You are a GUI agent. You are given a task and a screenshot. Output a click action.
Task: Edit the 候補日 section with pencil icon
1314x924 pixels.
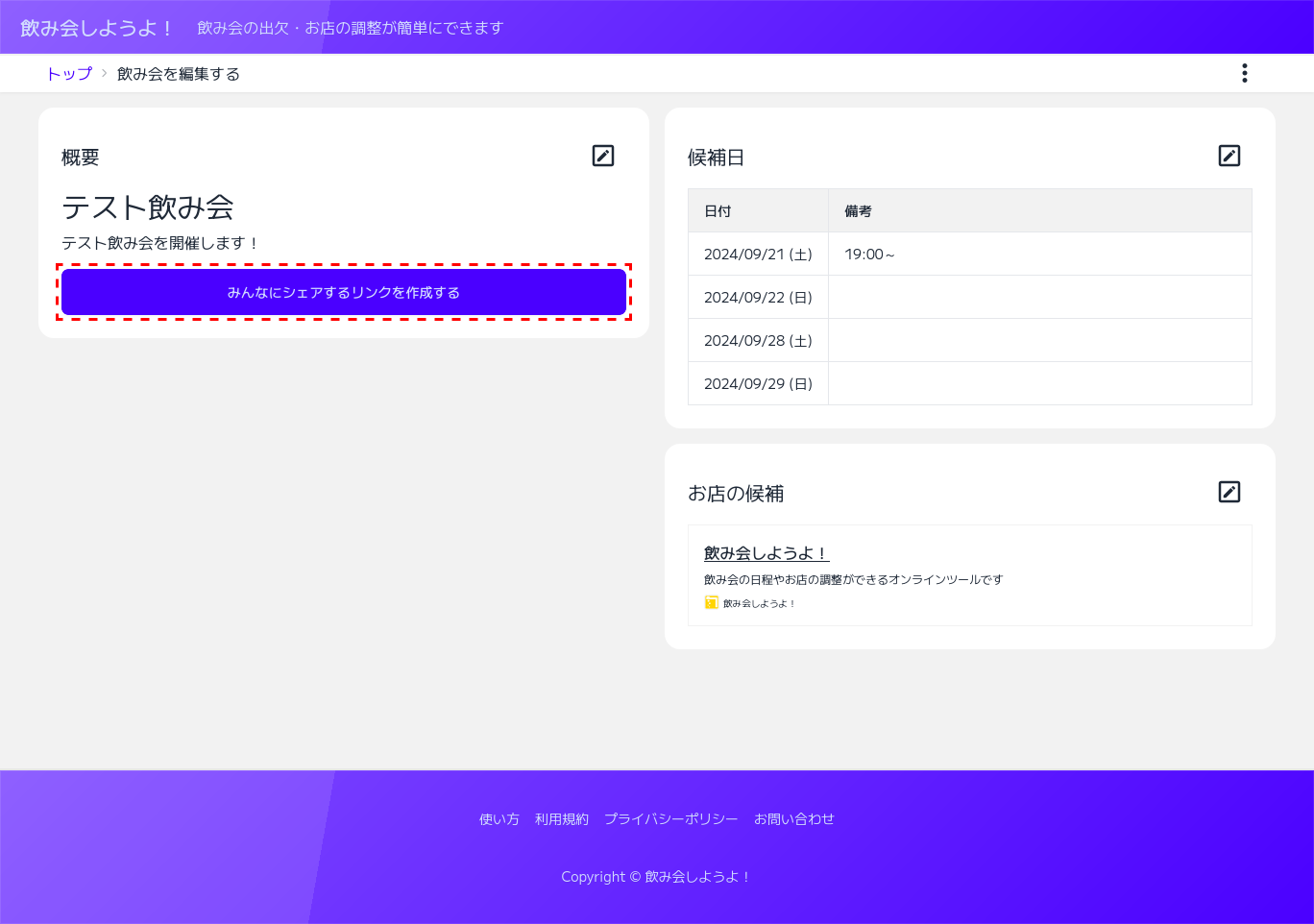click(x=1229, y=156)
